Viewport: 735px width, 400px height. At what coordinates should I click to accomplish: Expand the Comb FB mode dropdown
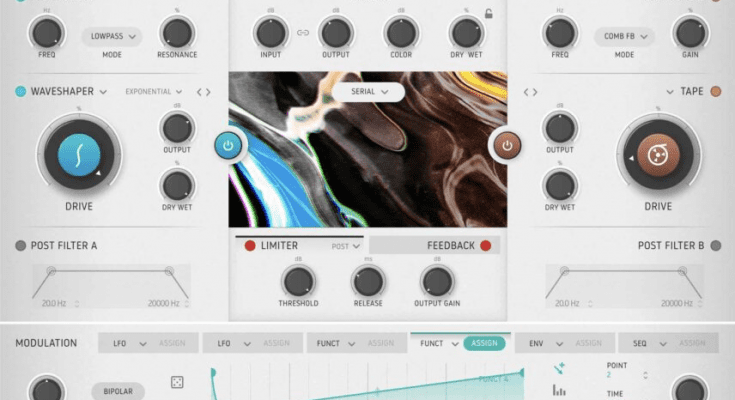pyautogui.click(x=625, y=36)
